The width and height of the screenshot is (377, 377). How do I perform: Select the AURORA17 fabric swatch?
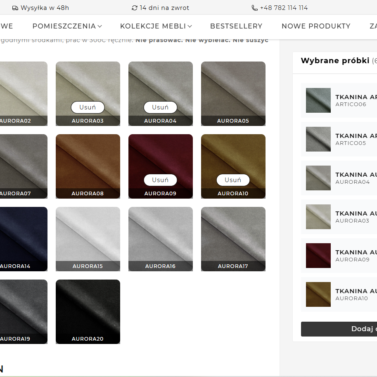coord(233,239)
